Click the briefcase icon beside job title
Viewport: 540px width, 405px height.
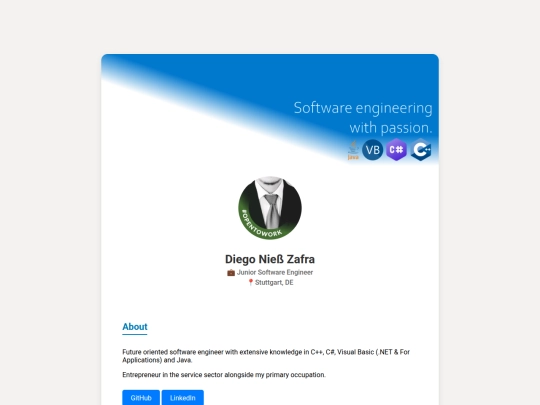coord(231,273)
